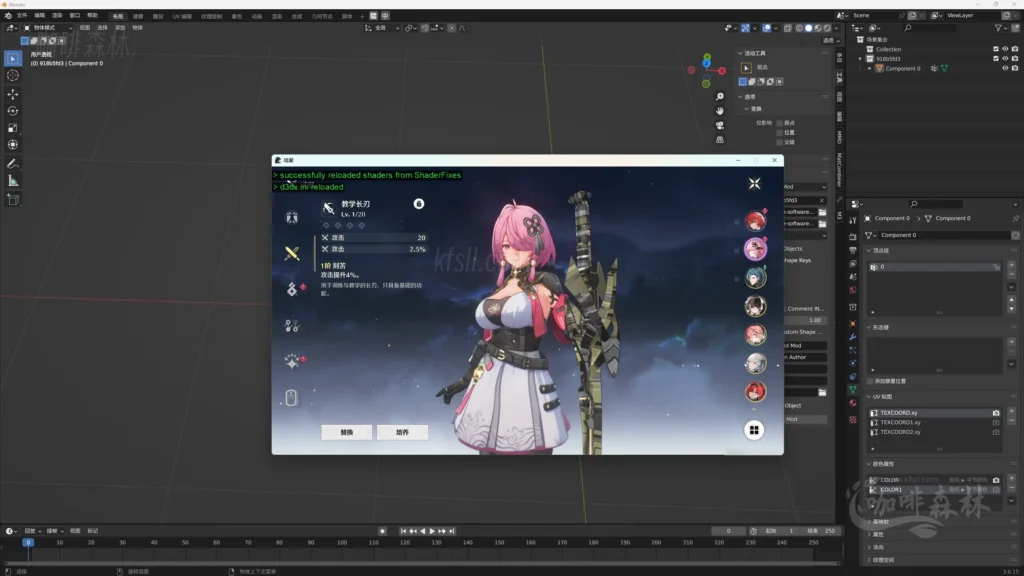Open the 物体模式 mode dropdown

(45, 28)
